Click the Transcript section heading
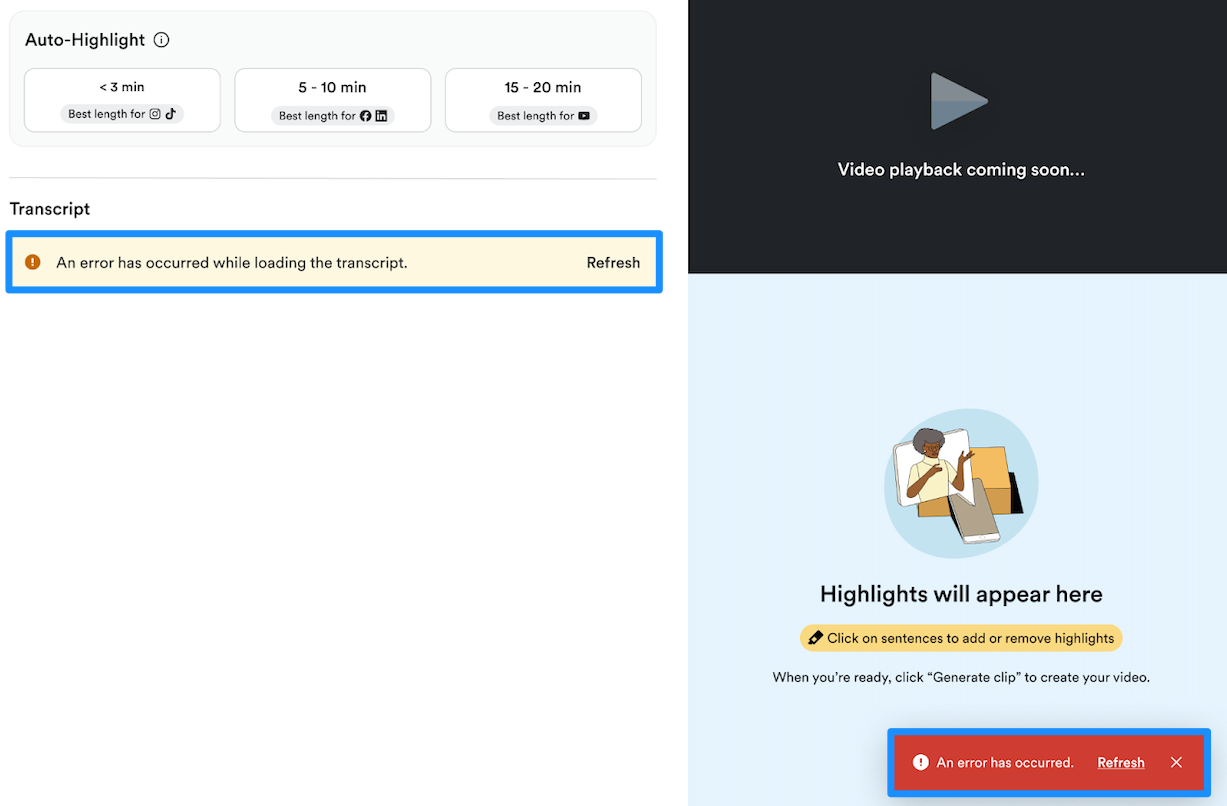The width and height of the screenshot is (1227, 806). click(50, 209)
